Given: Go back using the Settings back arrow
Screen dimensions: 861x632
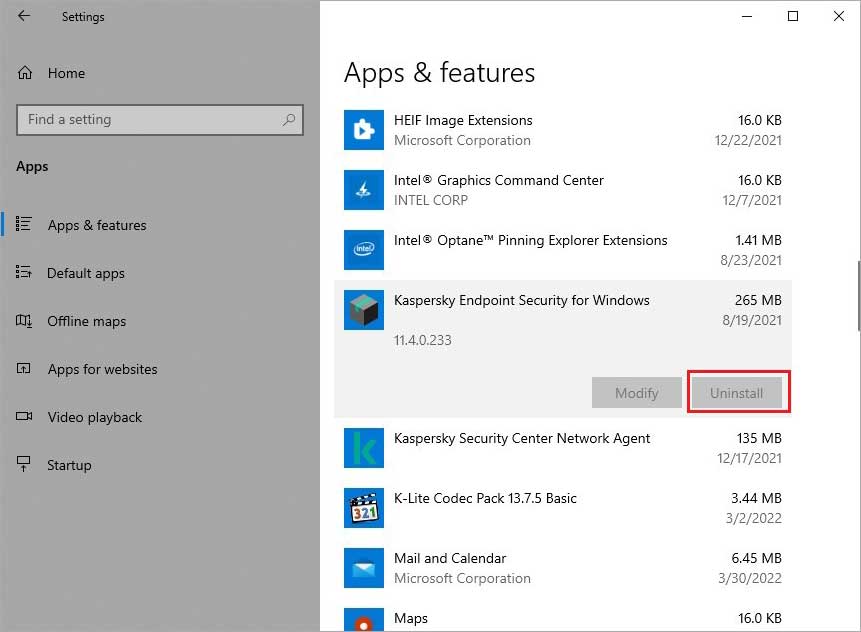Looking at the screenshot, I should pyautogui.click(x=24, y=16).
